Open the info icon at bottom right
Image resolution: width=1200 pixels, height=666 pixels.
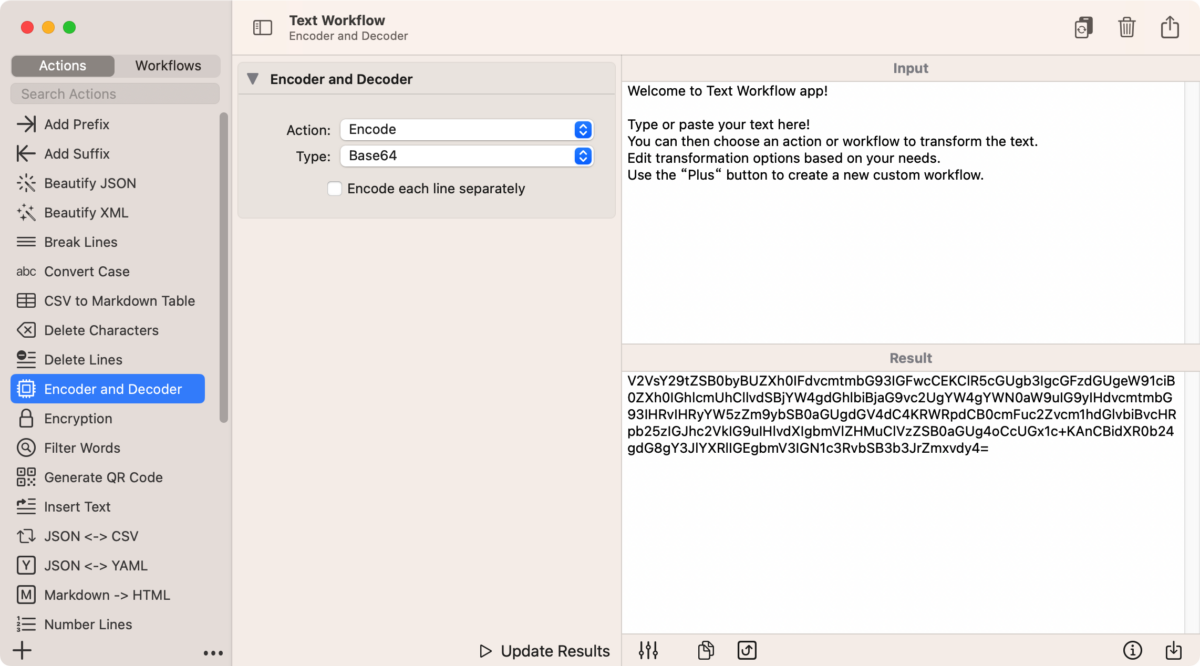click(1133, 651)
